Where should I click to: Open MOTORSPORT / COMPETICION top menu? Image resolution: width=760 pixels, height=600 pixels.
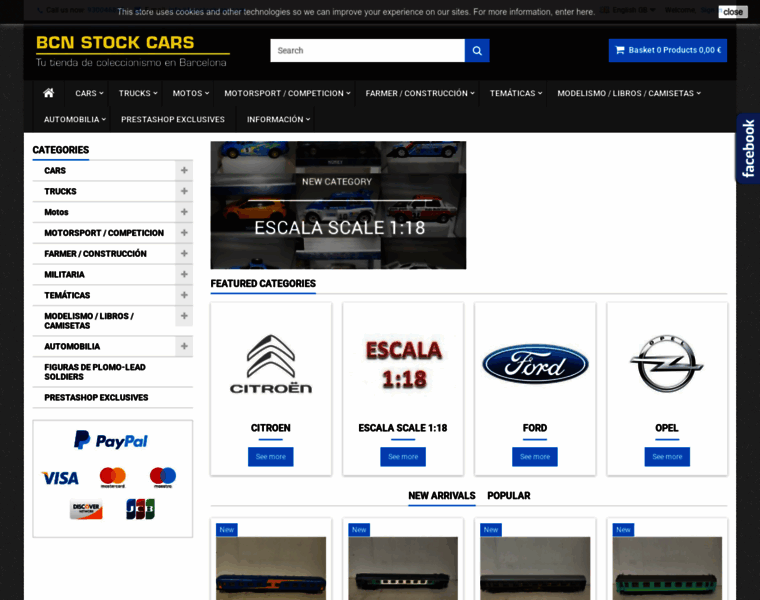[287, 93]
